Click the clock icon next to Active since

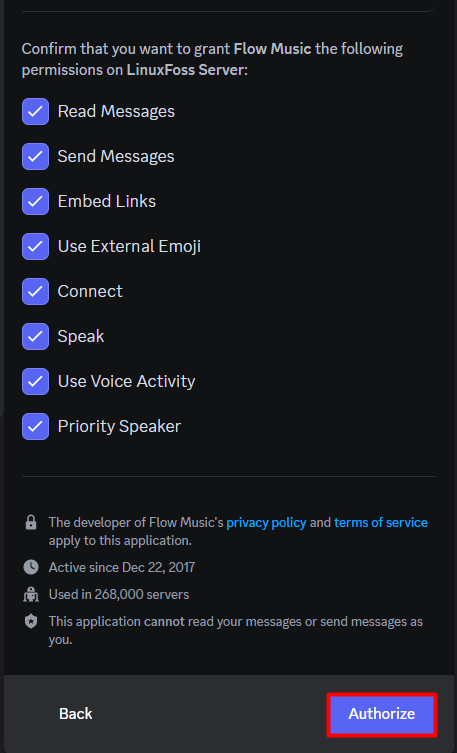click(x=31, y=567)
